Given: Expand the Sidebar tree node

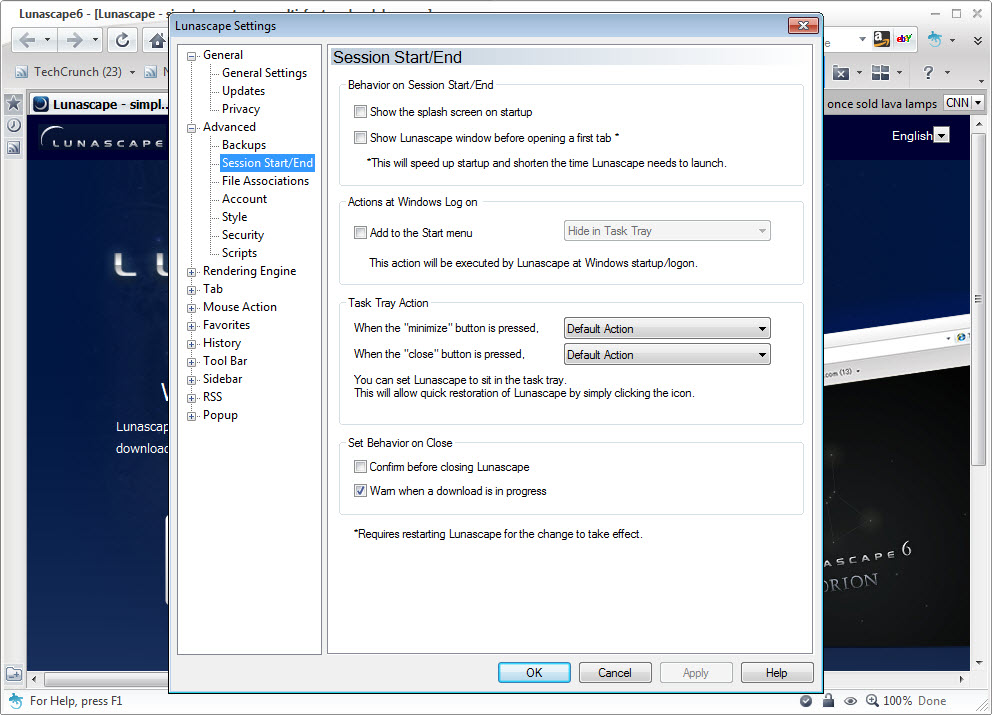Looking at the screenshot, I should [x=191, y=380].
